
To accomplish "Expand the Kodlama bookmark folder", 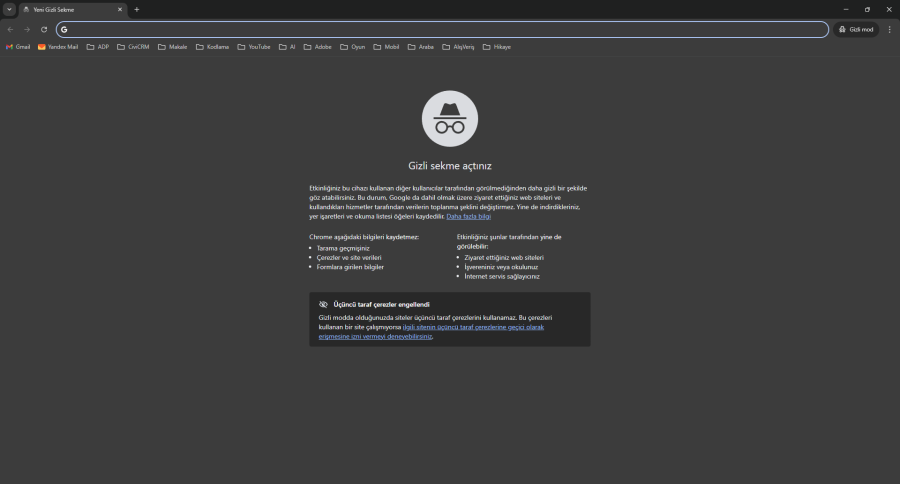I will point(213,46).
